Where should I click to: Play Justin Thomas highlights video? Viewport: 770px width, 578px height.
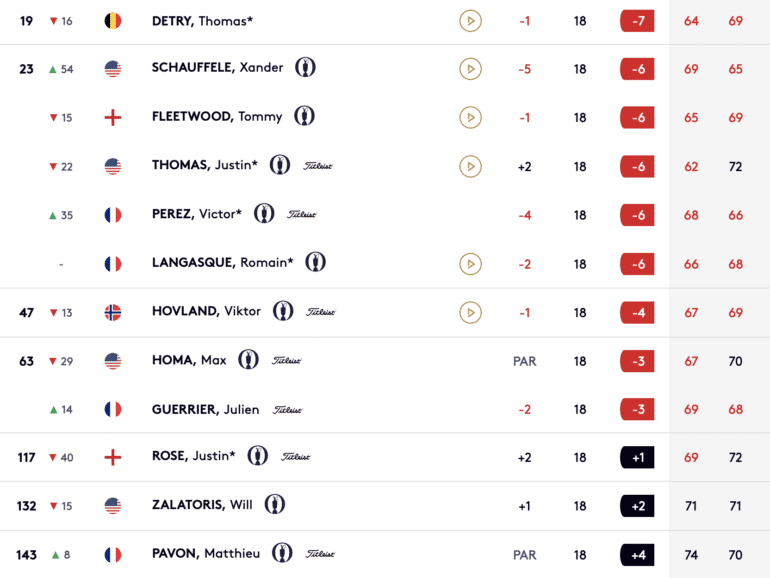click(470, 166)
